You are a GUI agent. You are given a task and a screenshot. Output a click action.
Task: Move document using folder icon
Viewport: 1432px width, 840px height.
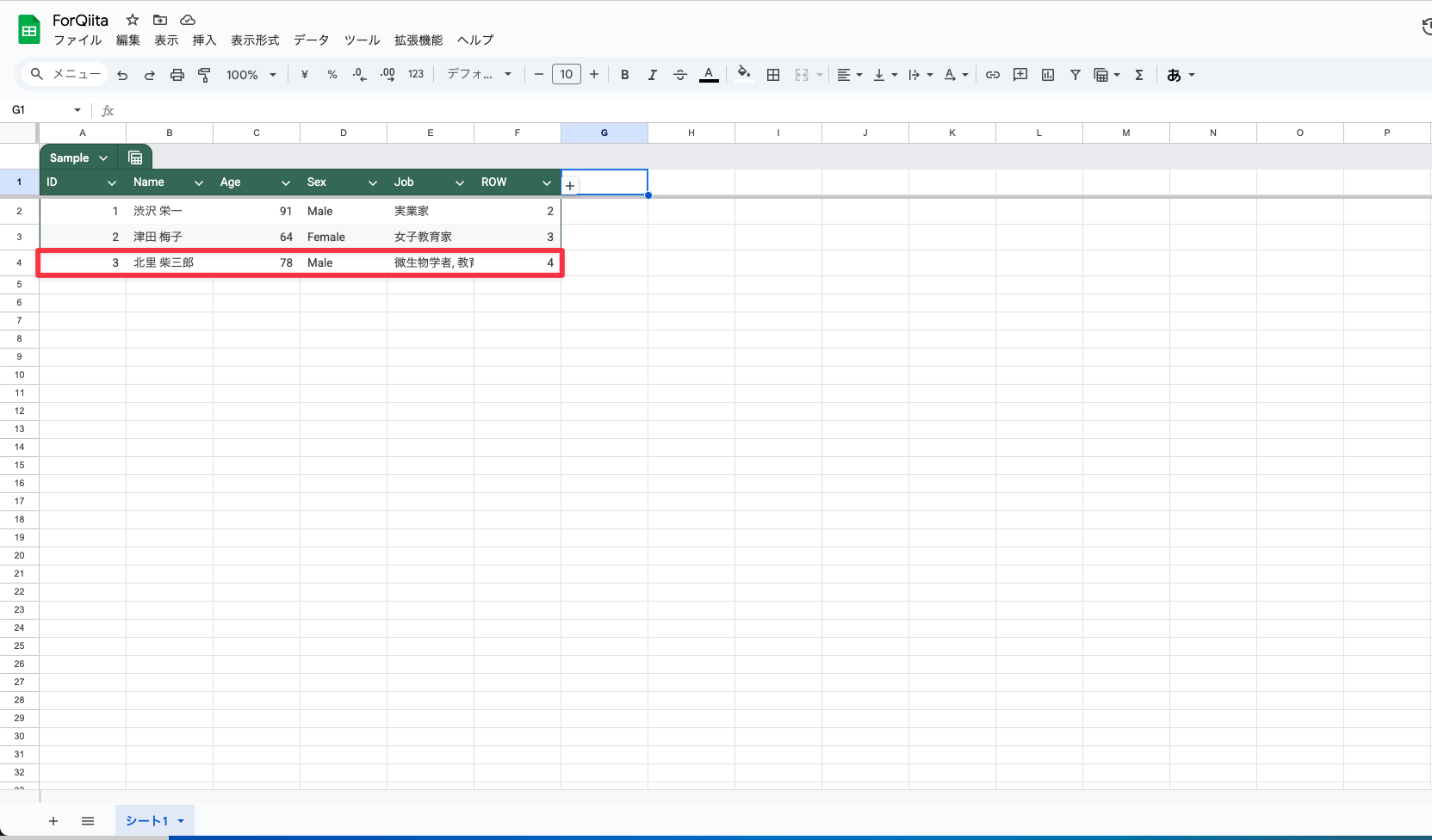pyautogui.click(x=160, y=20)
